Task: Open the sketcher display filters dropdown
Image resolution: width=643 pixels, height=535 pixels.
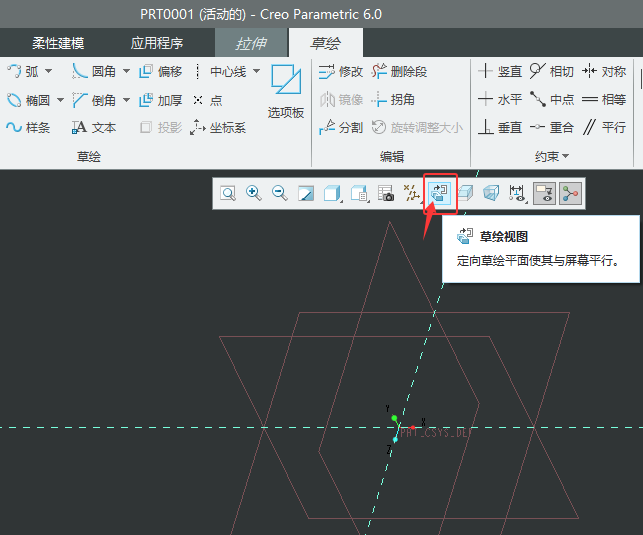Action: [518, 194]
